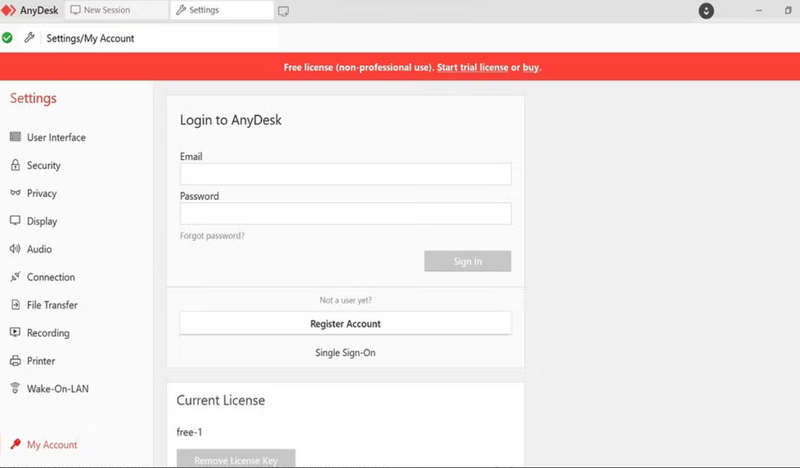Click the Recording play icon

tap(15, 332)
